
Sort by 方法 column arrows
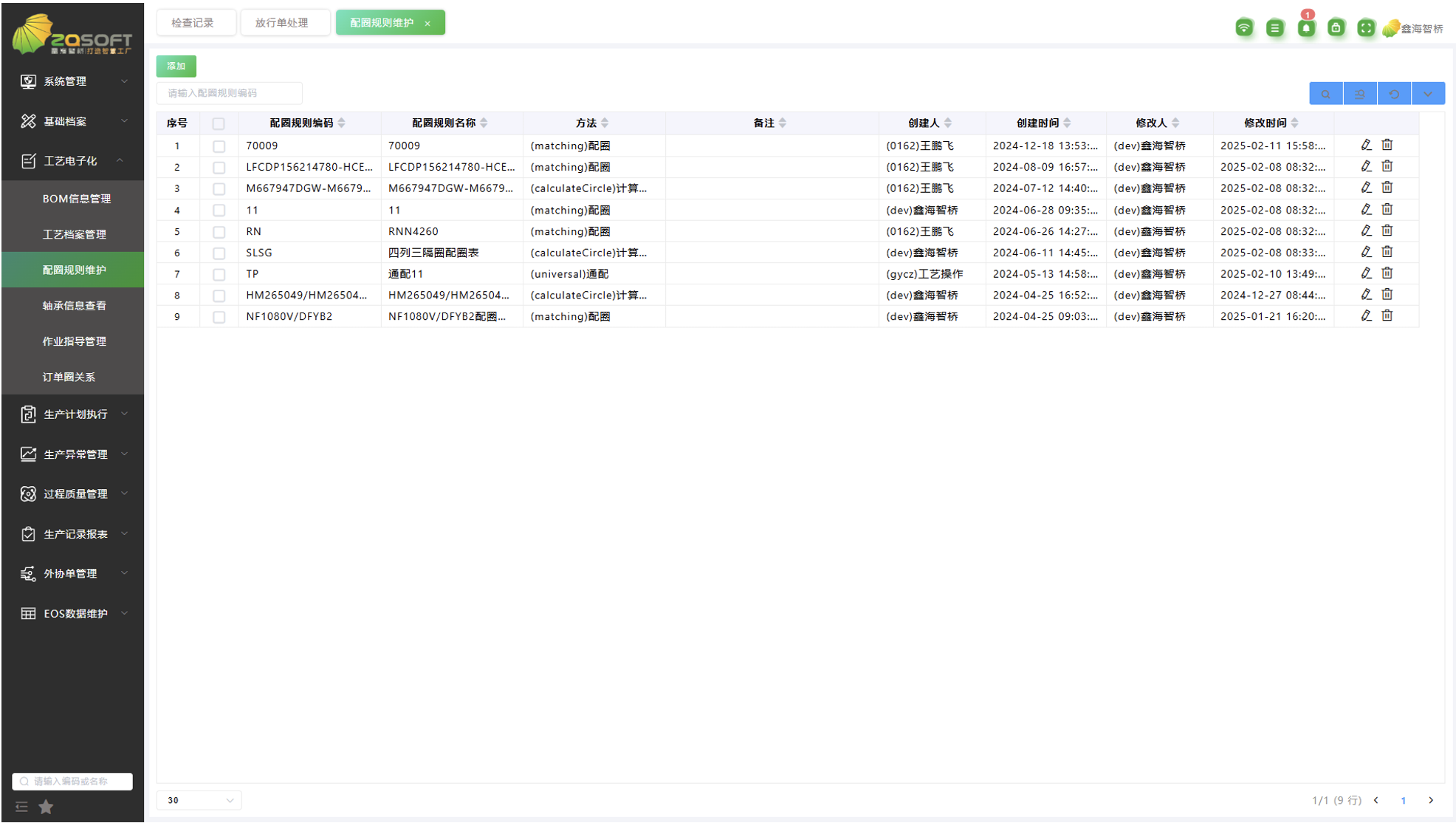(605, 123)
